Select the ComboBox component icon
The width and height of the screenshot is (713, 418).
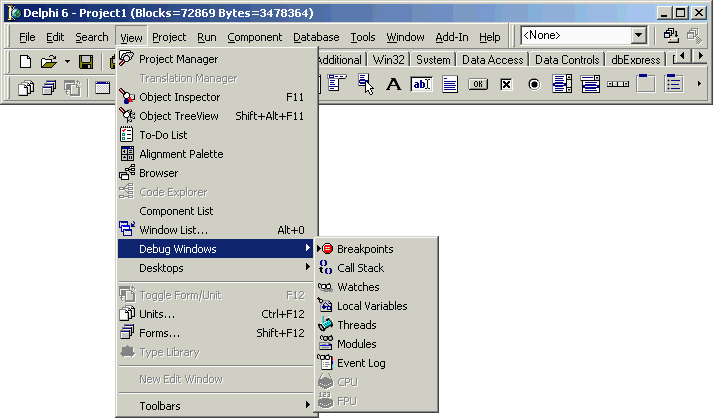point(590,84)
